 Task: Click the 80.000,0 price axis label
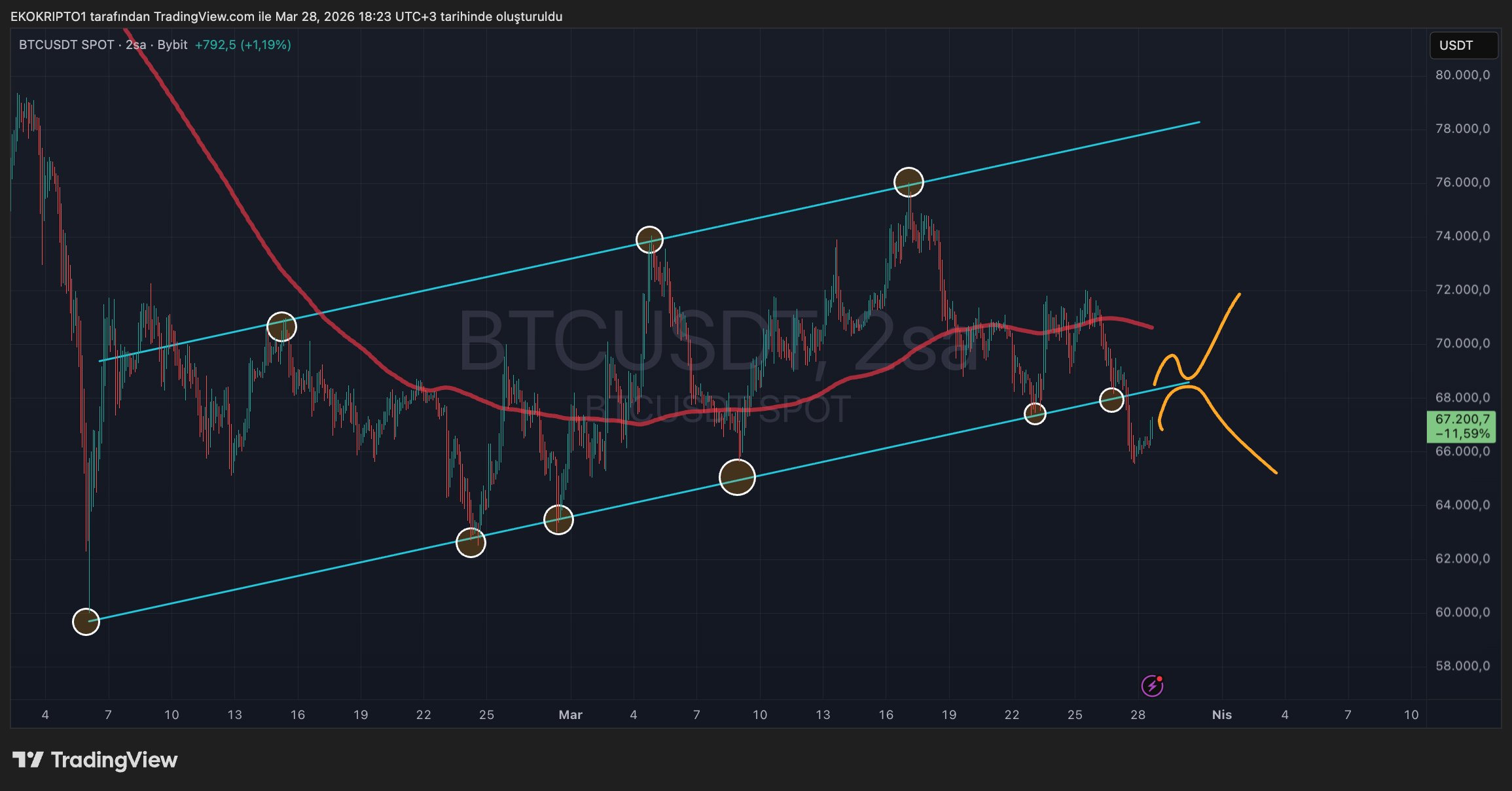[x=1462, y=75]
